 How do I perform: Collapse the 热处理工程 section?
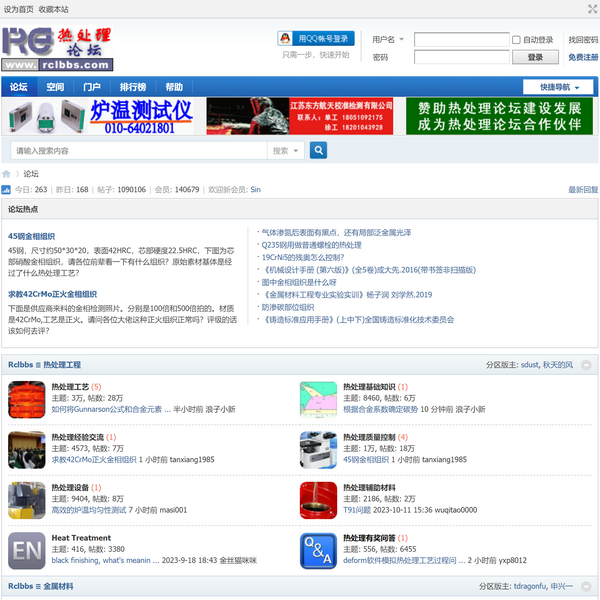587,365
